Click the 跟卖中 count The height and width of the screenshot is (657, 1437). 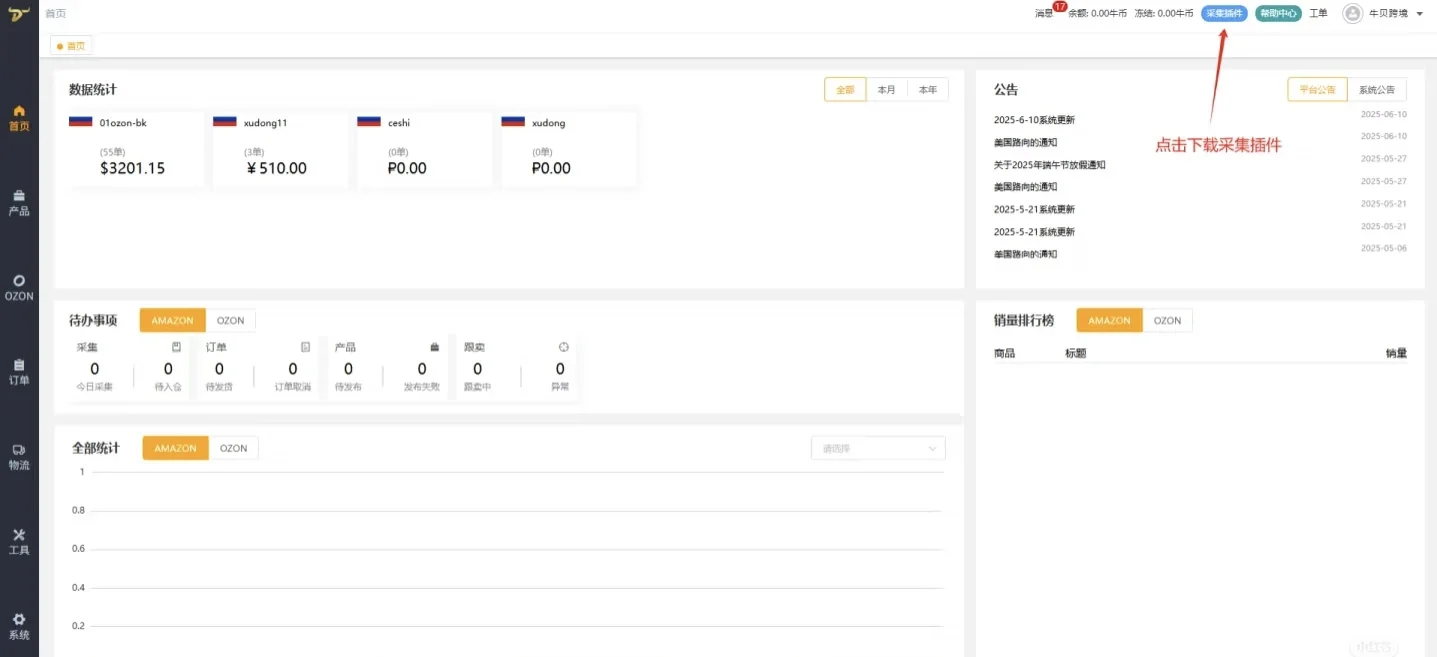click(x=477, y=369)
